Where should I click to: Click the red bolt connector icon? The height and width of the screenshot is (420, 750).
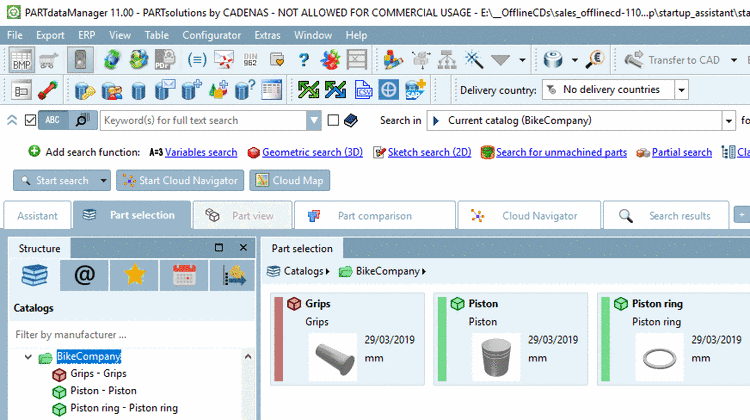48,90
